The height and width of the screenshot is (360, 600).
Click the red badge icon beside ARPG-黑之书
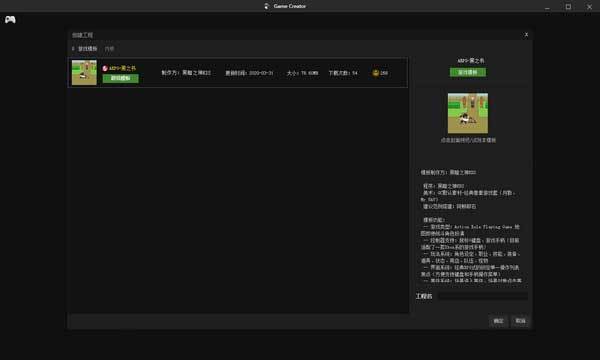click(105, 68)
